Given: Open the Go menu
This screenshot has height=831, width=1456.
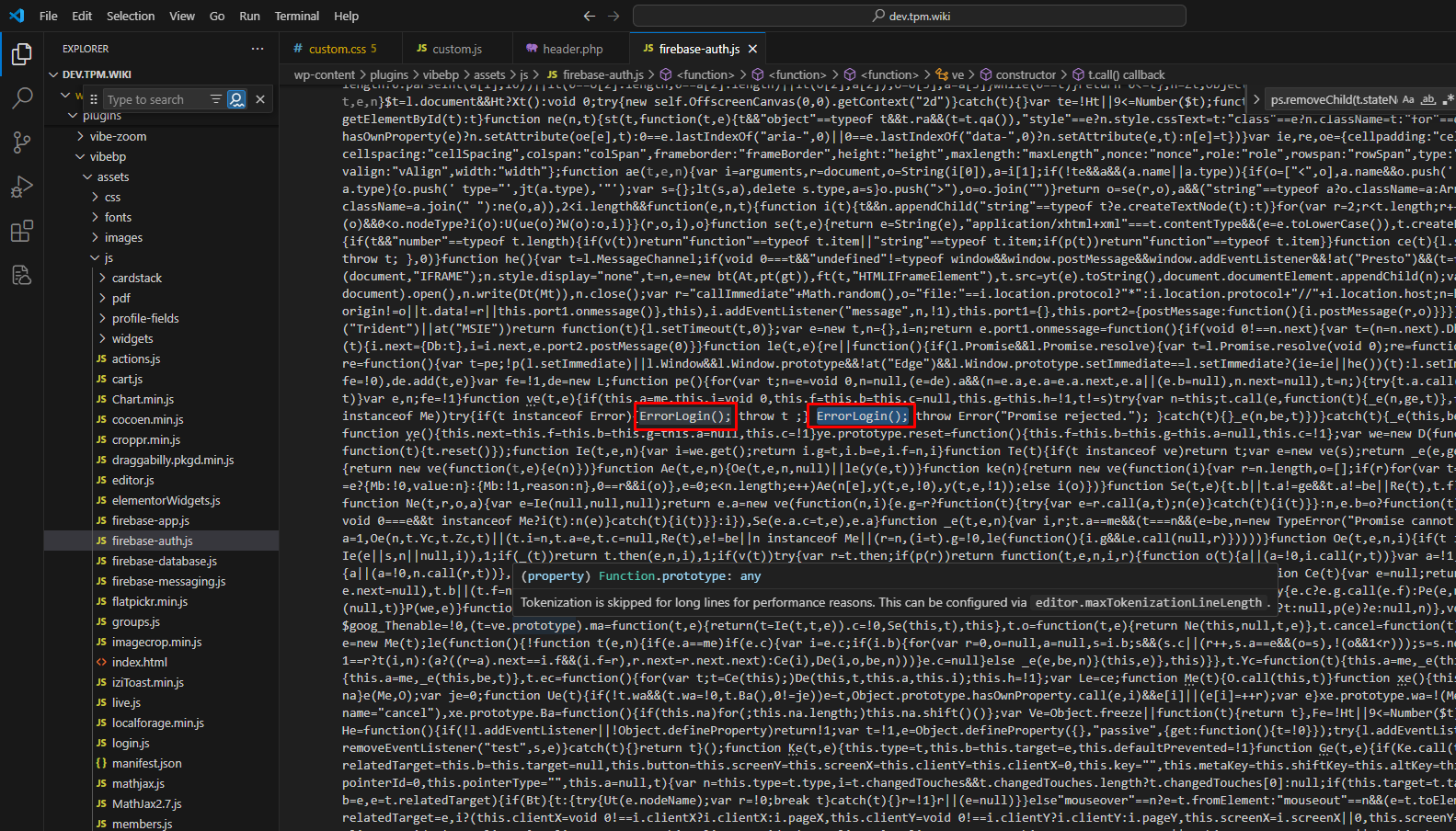Looking at the screenshot, I should [217, 16].
